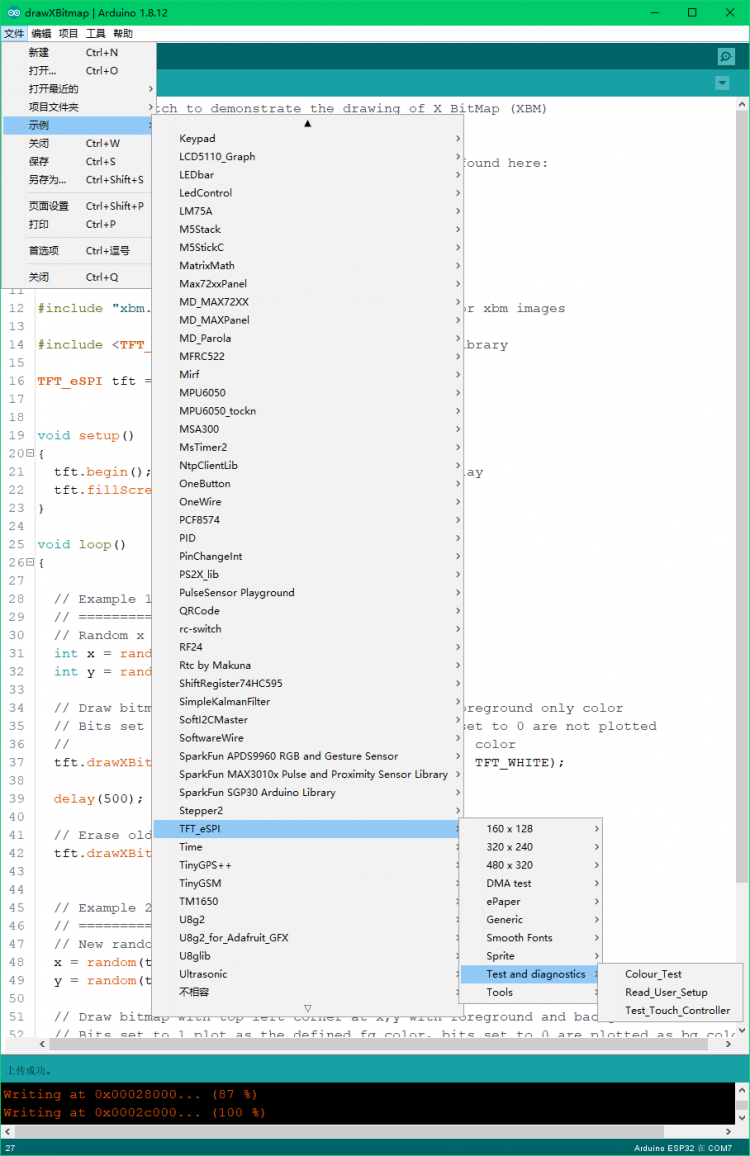
Task: Choose 保存 from the file menu
Action: (x=79, y=161)
